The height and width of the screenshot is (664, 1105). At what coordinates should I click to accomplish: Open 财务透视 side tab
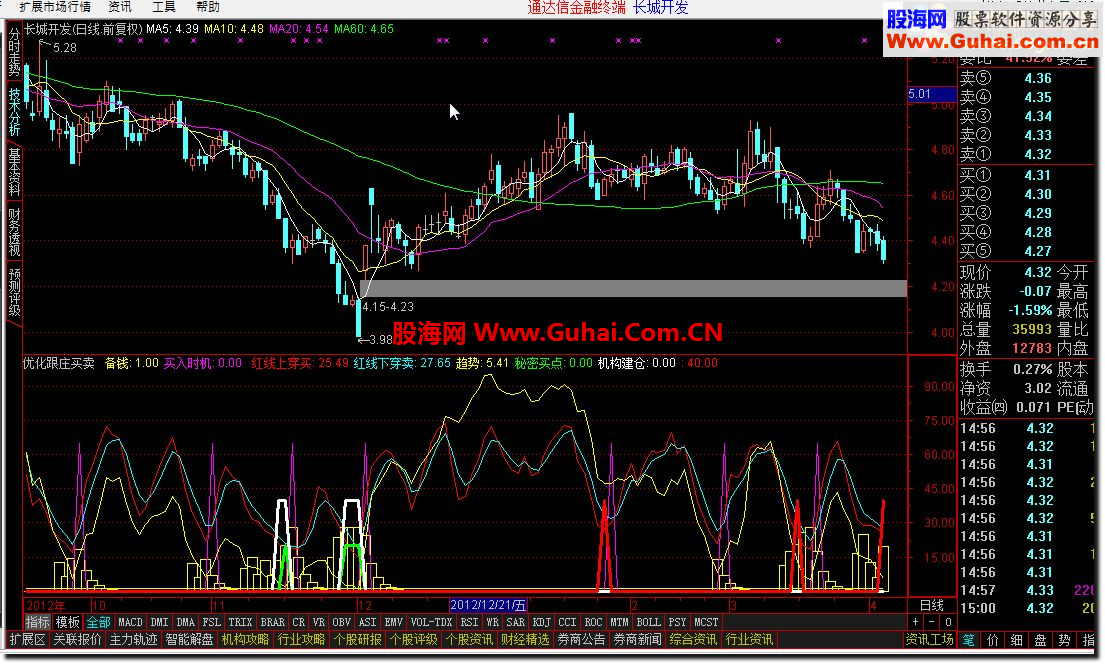pos(14,231)
